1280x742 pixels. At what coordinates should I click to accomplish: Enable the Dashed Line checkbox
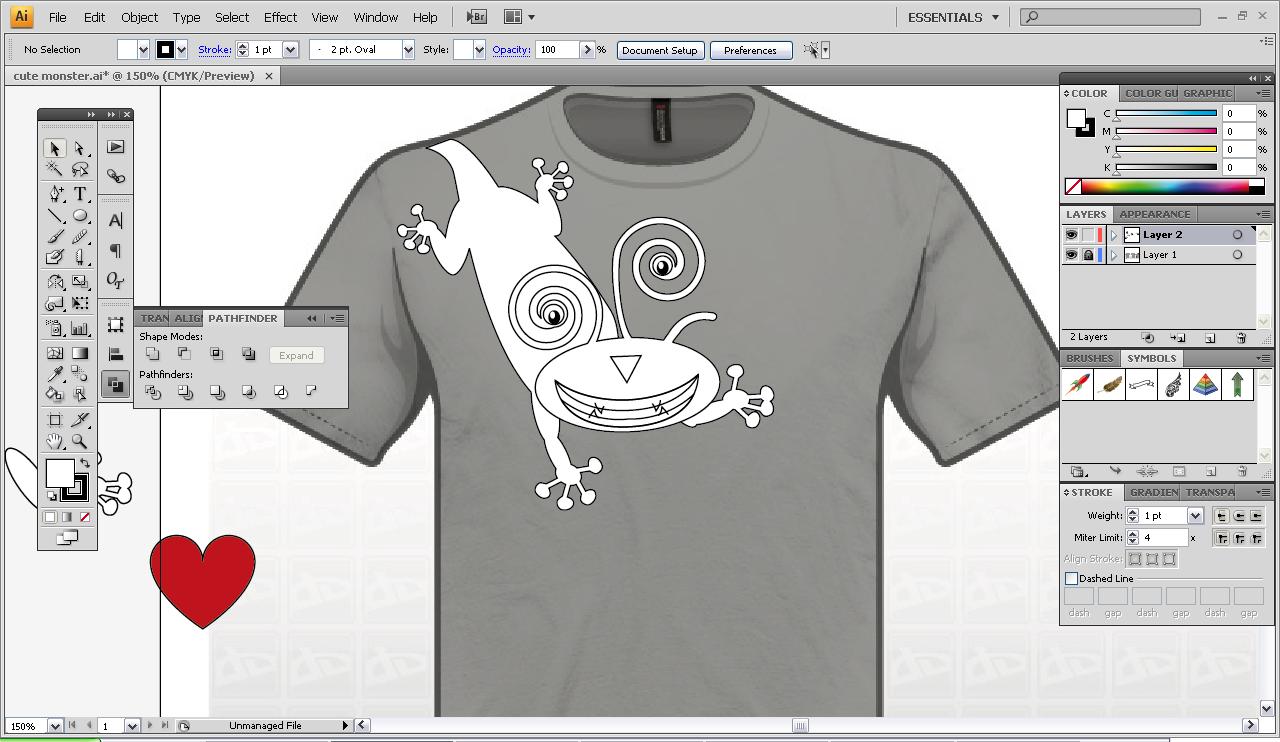click(1071, 579)
